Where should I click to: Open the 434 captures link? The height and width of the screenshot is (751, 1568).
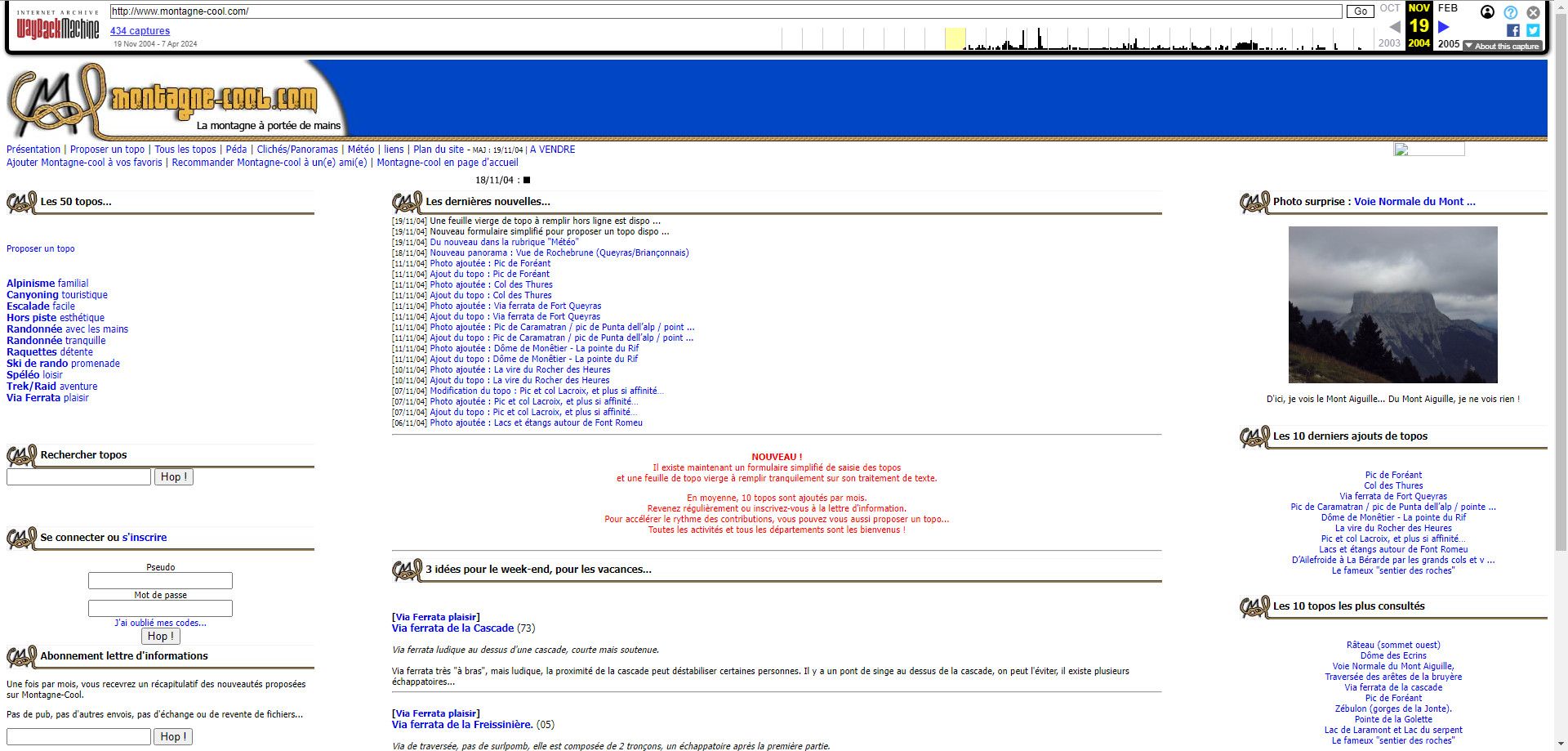click(x=140, y=31)
